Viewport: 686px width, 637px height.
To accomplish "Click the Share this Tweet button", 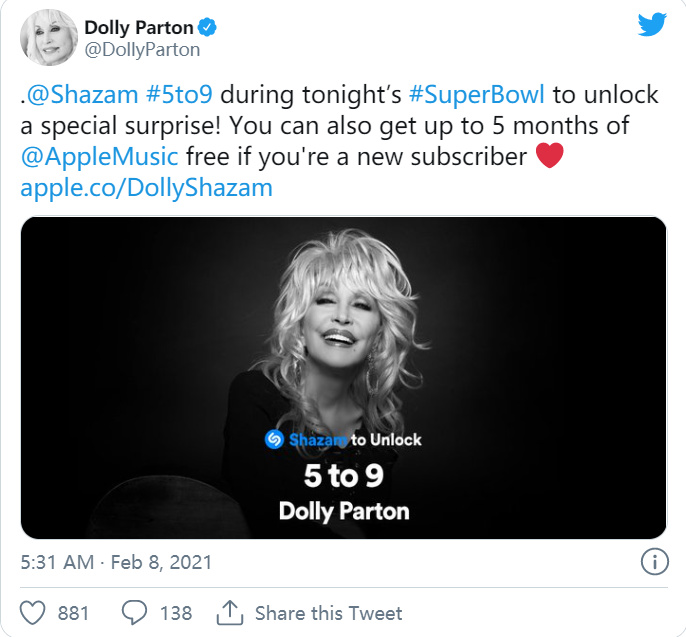I will tap(328, 612).
